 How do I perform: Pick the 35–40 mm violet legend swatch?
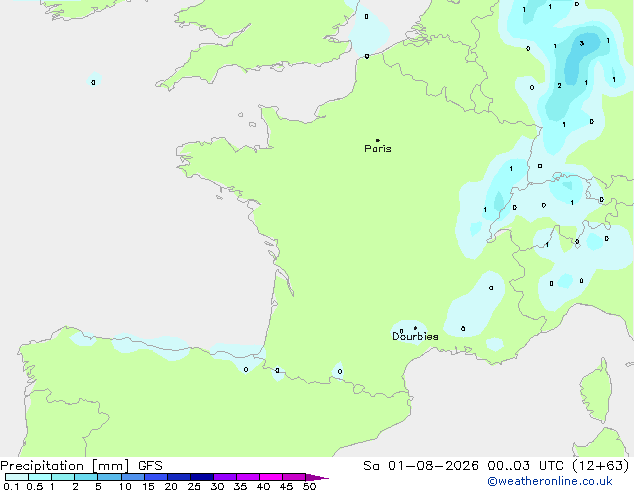pyautogui.click(x=248, y=477)
